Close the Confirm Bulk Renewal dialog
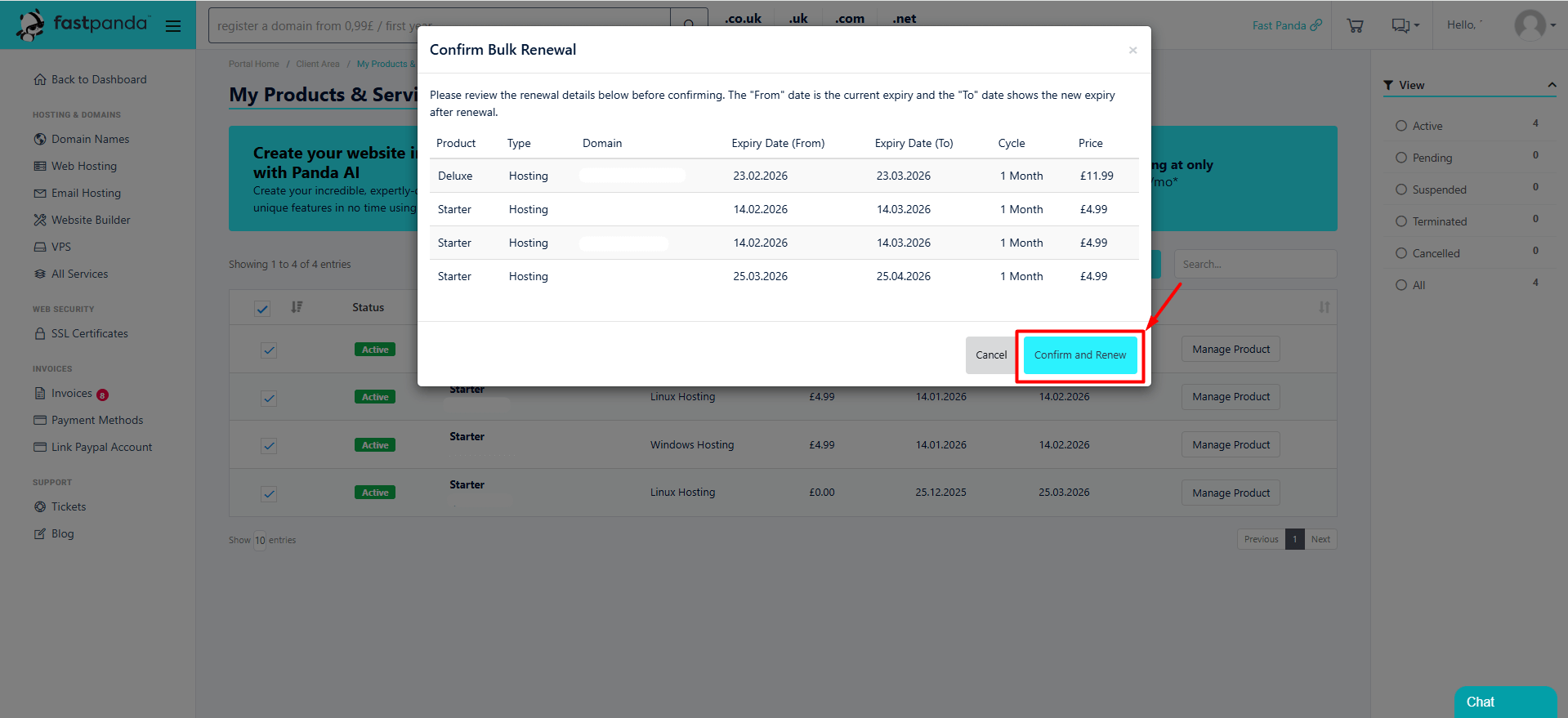The height and width of the screenshot is (718, 1568). click(x=1132, y=51)
